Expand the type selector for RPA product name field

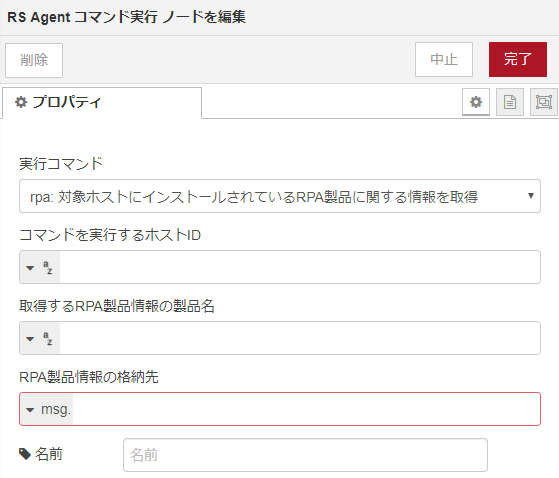40,338
